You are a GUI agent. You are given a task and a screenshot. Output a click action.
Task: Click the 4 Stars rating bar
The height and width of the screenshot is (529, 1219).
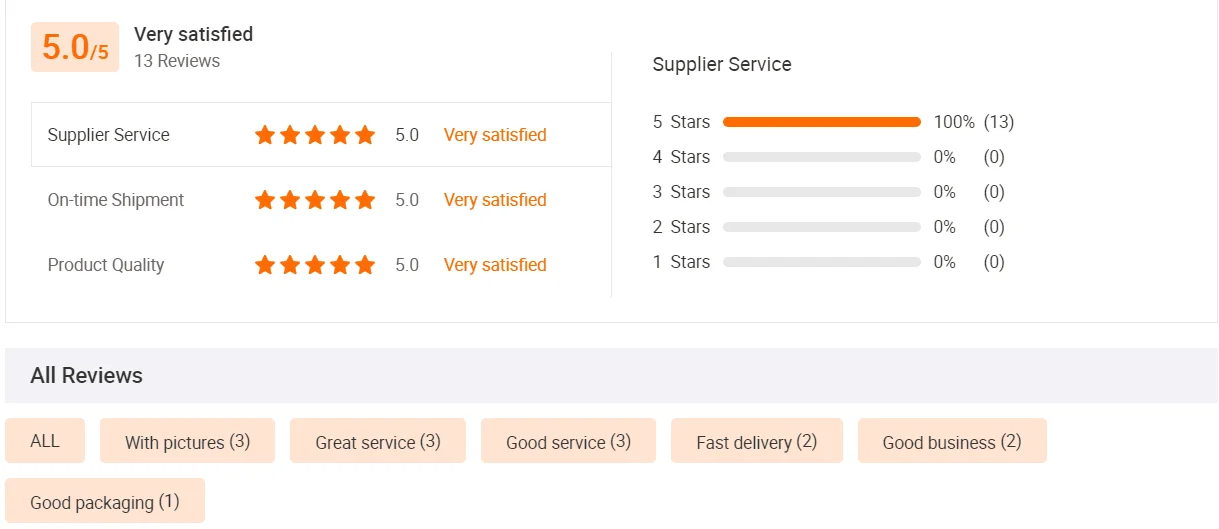click(x=821, y=157)
